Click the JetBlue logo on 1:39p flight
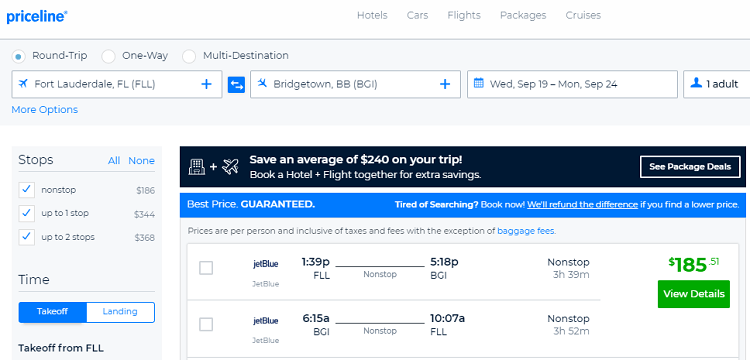The width and height of the screenshot is (750, 360). pos(265,264)
